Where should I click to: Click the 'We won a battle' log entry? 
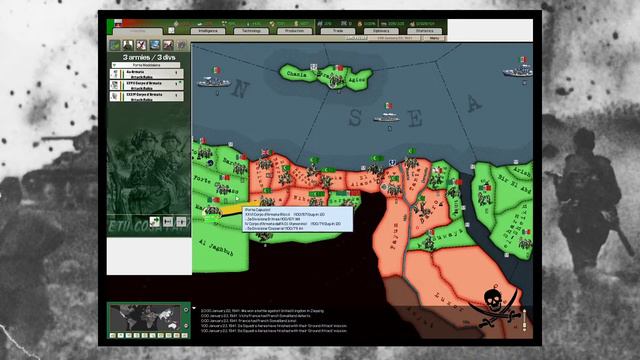coord(262,311)
